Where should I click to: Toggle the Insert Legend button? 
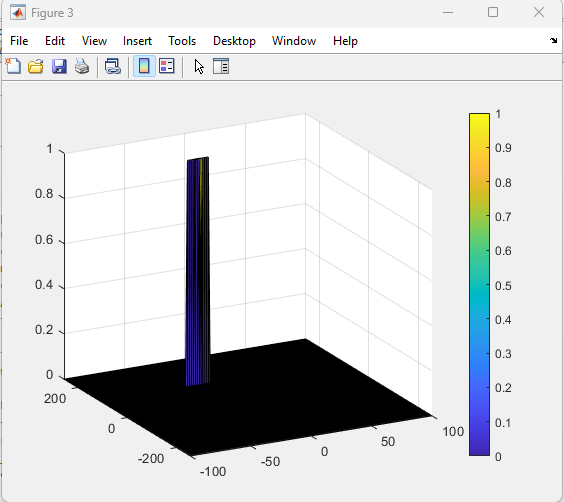click(167, 66)
